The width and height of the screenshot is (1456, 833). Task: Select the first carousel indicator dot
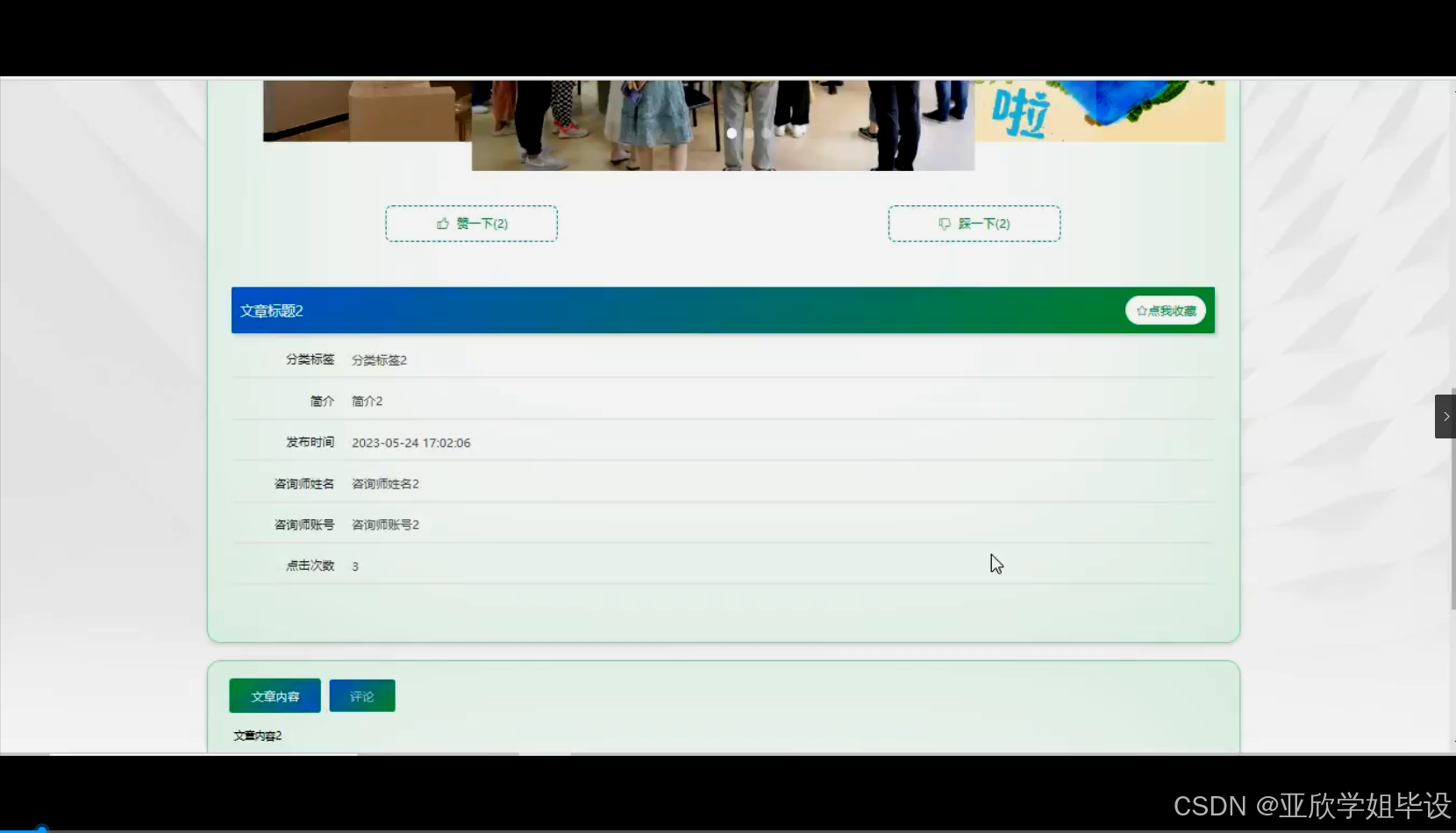pos(733,133)
